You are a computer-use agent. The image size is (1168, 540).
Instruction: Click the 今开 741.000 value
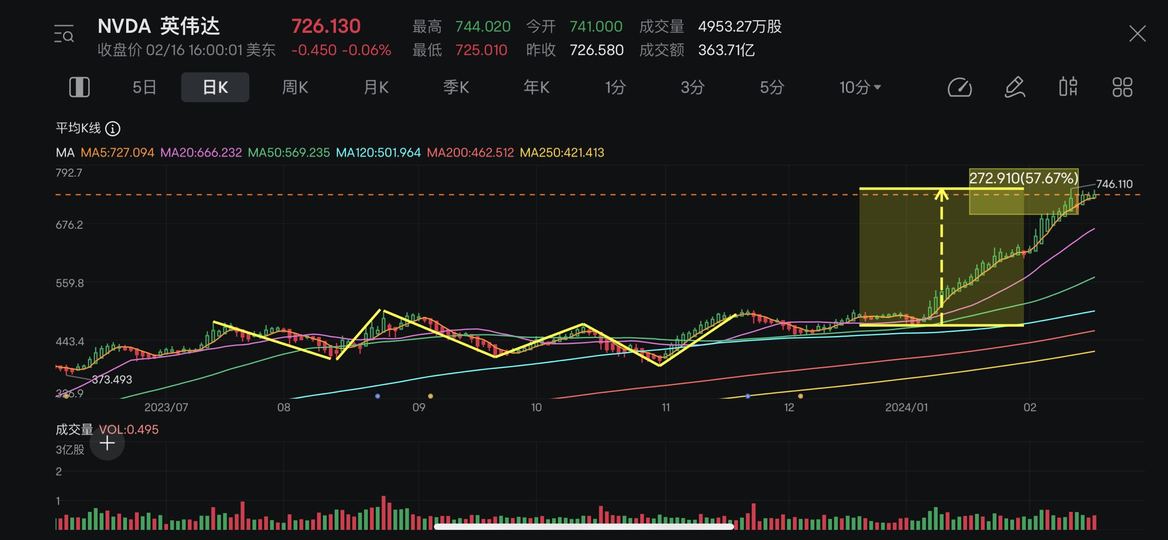click(x=574, y=27)
